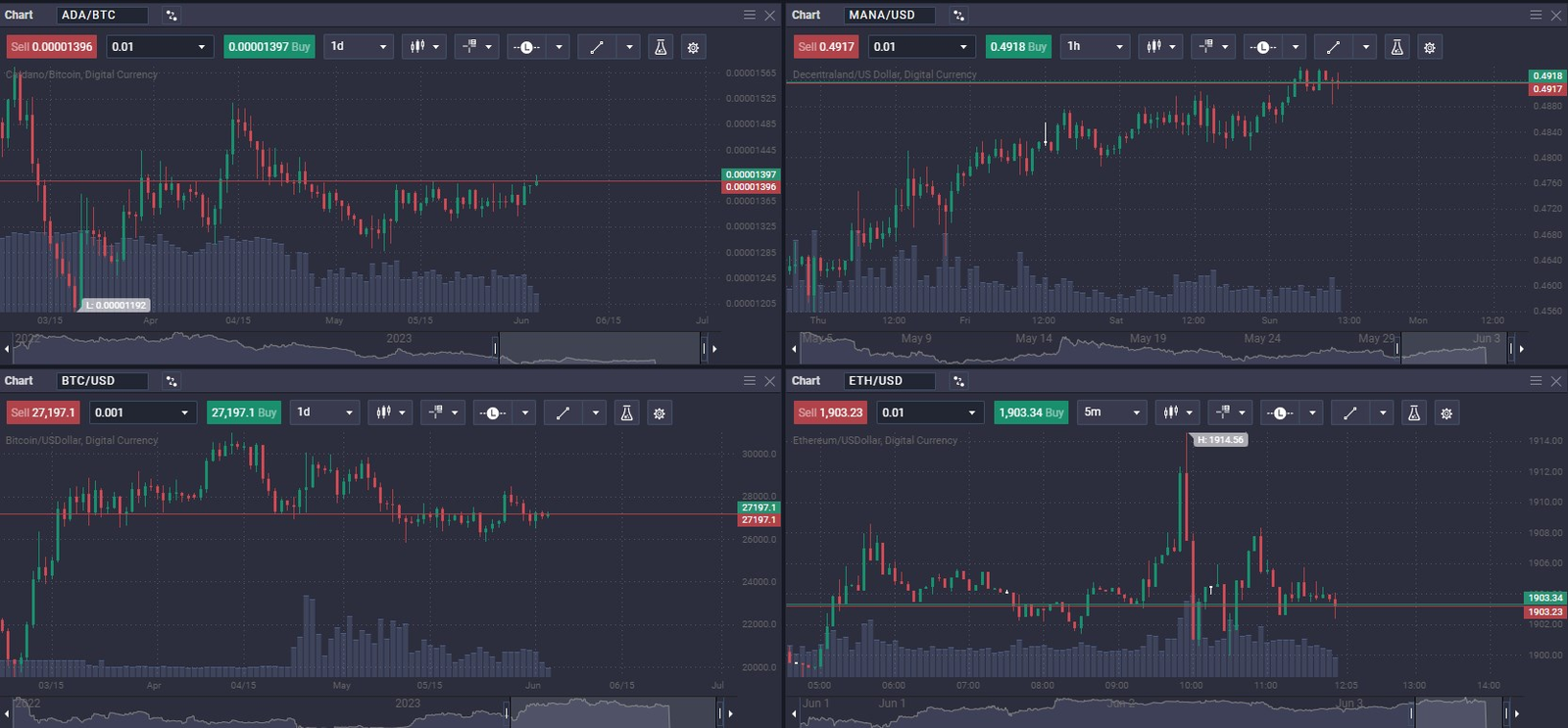Select line drawing tool in MANA/USD chart

tap(1333, 47)
